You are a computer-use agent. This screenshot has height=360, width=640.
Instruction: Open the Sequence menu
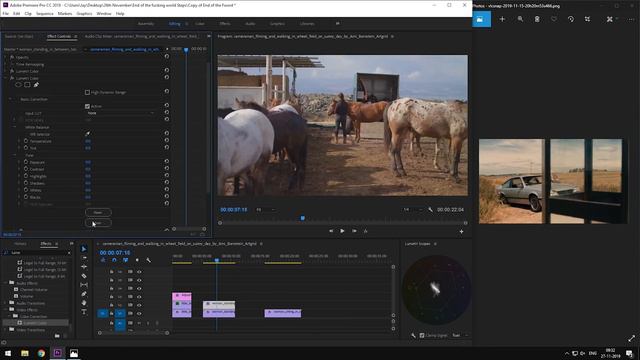coord(44,13)
